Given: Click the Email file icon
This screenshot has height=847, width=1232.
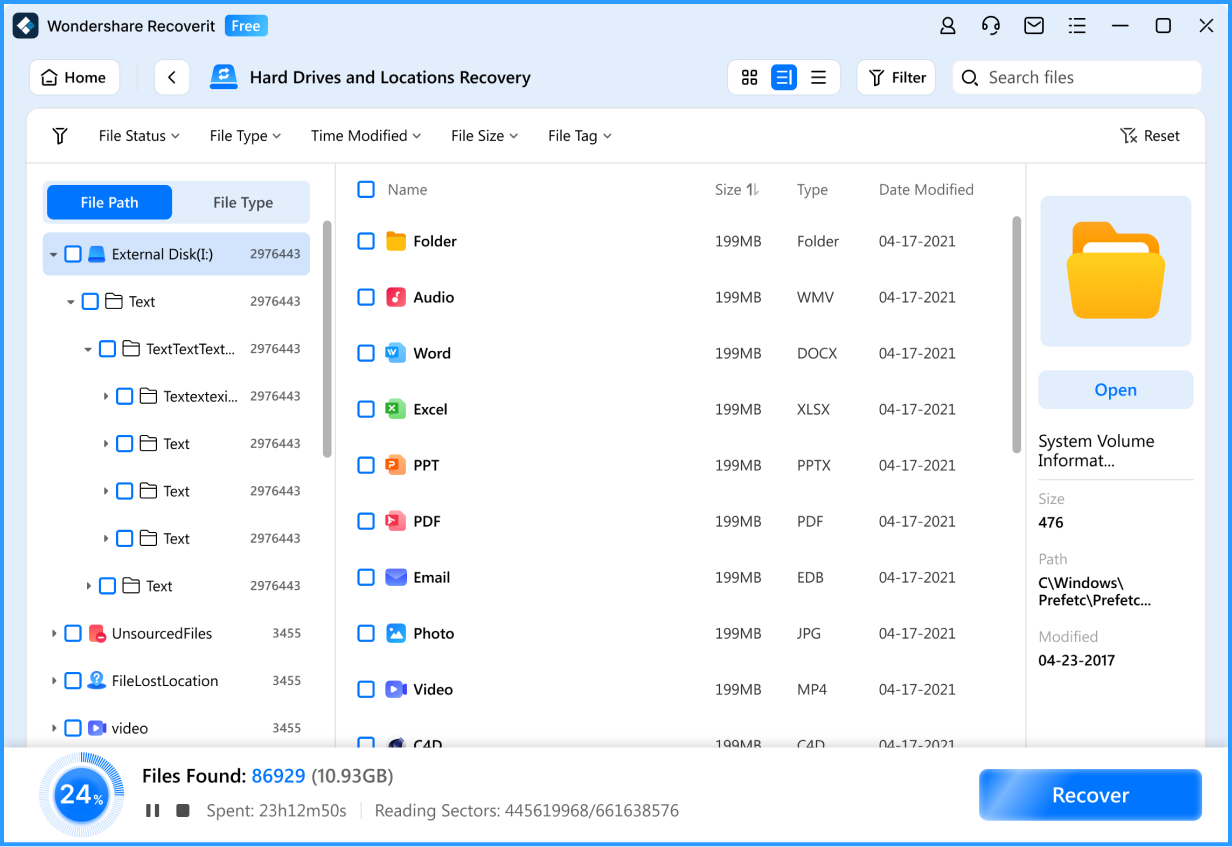Looking at the screenshot, I should click(396, 577).
